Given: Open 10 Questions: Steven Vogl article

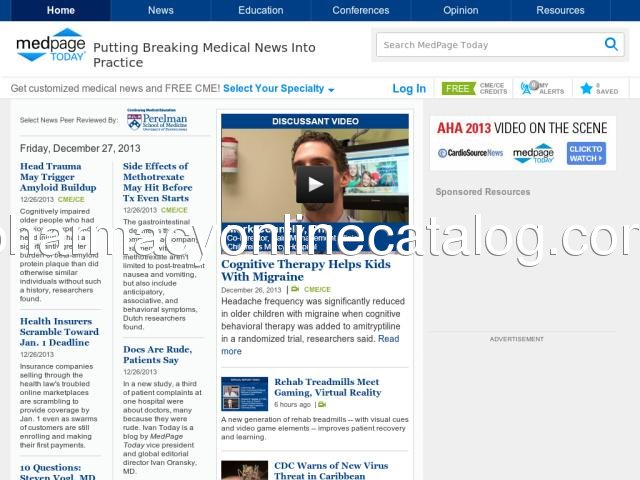Looking at the screenshot, I should tap(58, 472).
